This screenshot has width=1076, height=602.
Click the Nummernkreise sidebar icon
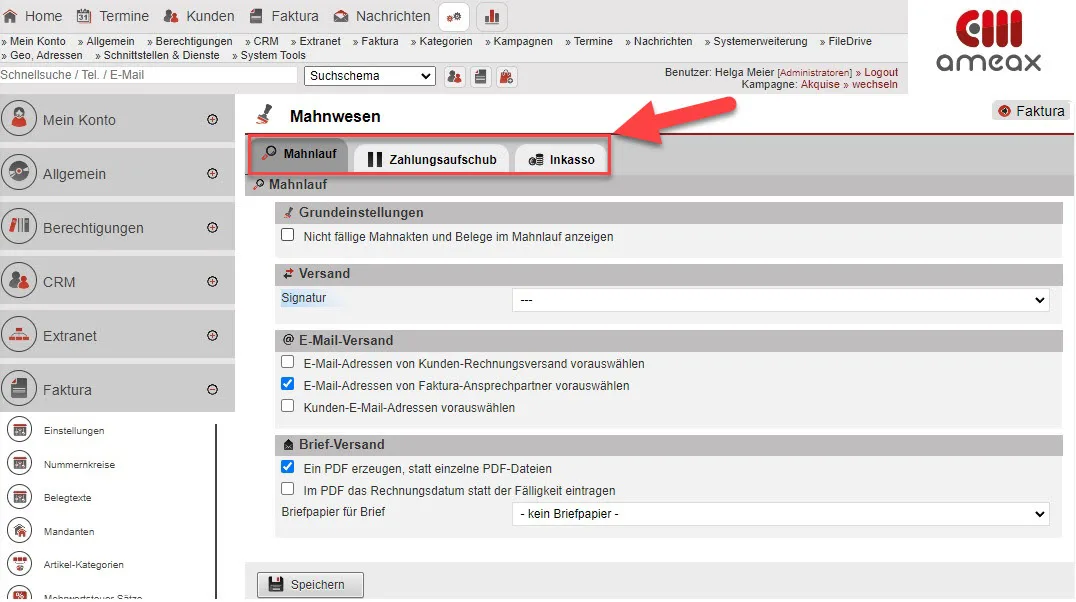point(20,464)
